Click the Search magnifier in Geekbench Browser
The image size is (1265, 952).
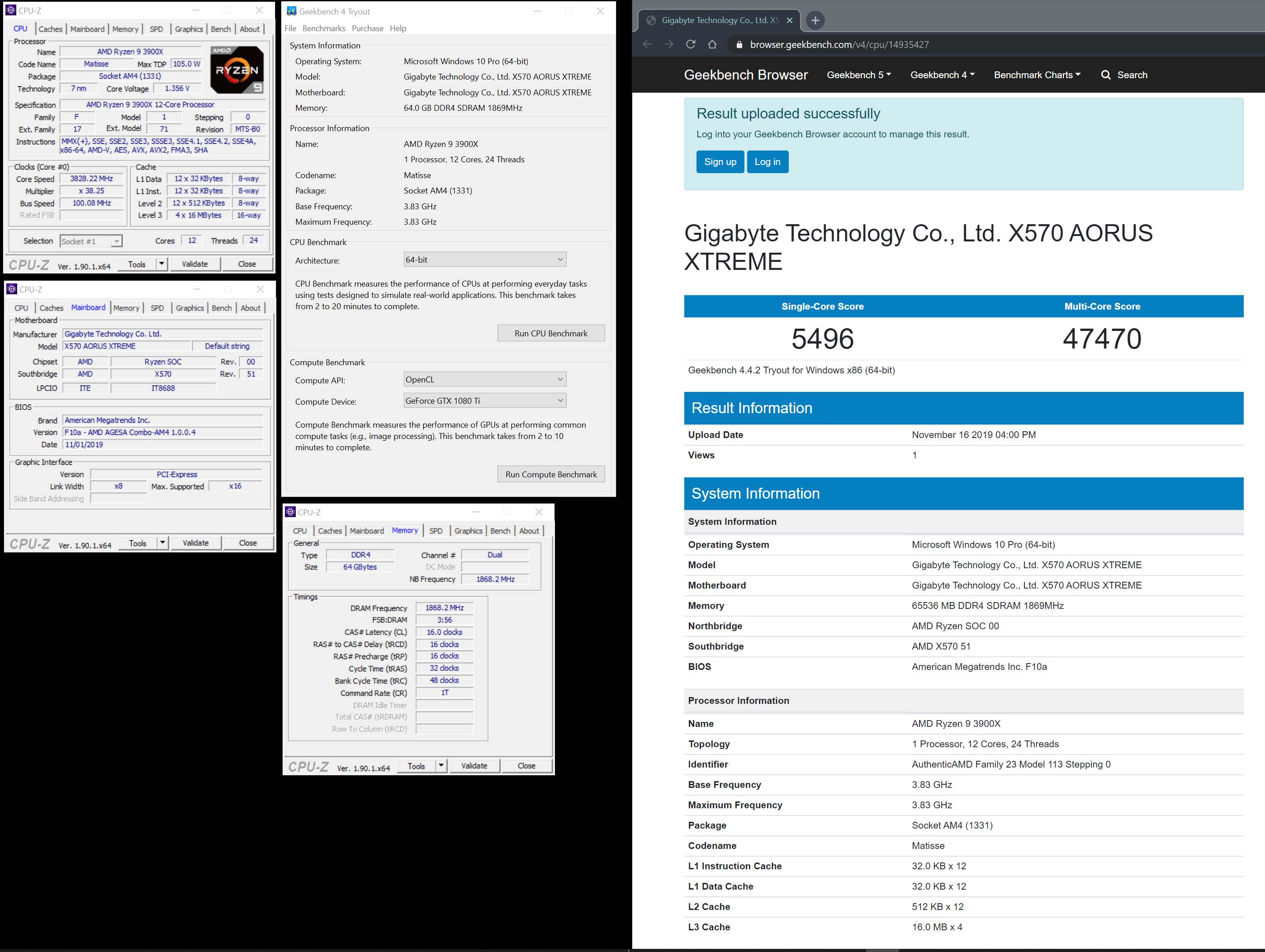(1105, 75)
